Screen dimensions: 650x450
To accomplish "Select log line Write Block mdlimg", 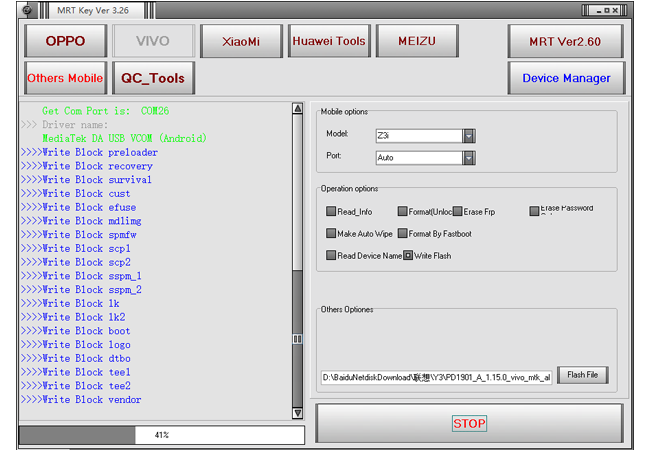I will pyautogui.click(x=81, y=221).
